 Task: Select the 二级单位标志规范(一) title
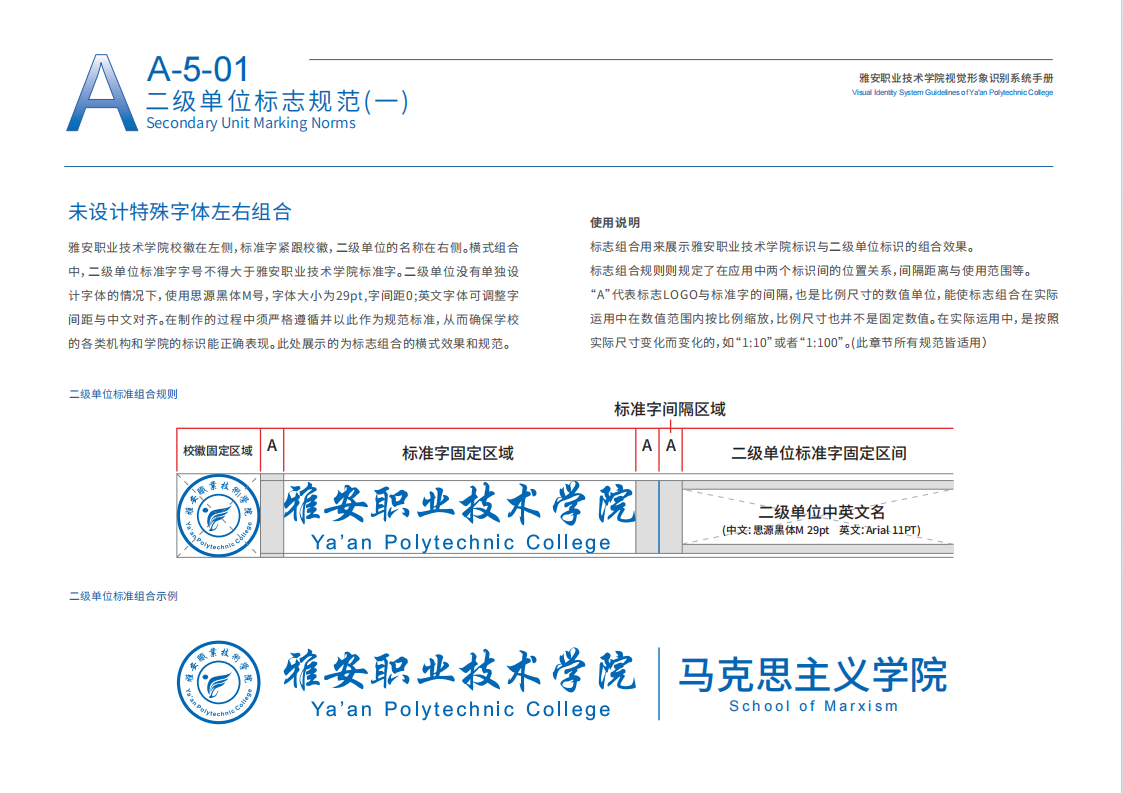click(x=277, y=100)
